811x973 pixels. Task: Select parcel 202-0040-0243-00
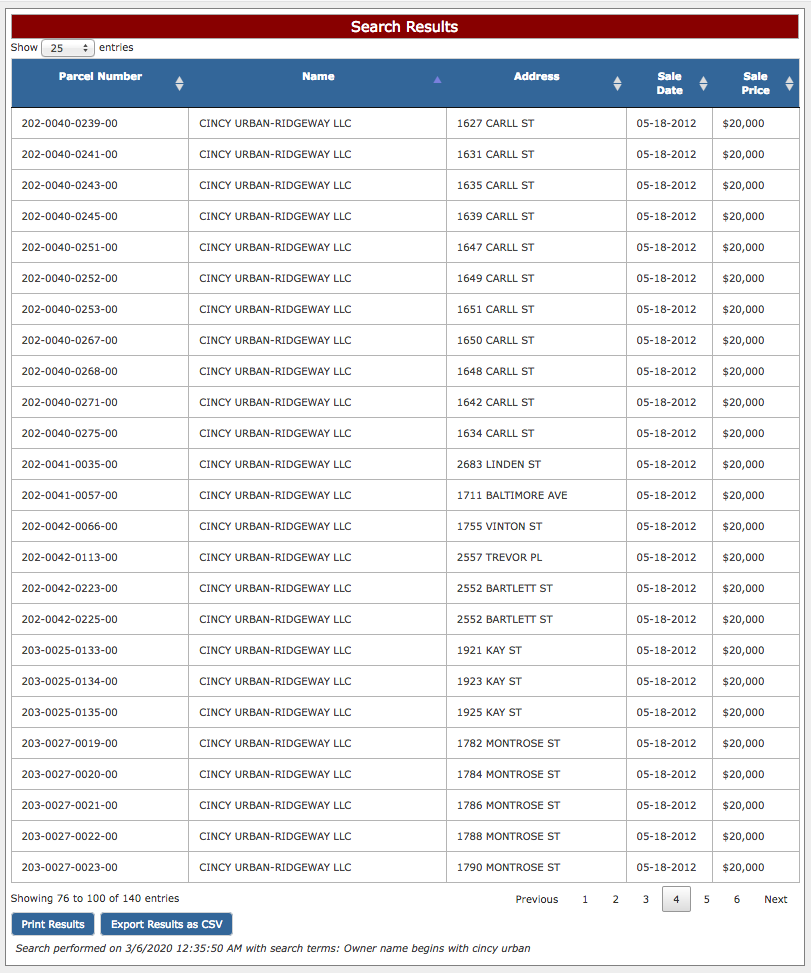coord(69,186)
